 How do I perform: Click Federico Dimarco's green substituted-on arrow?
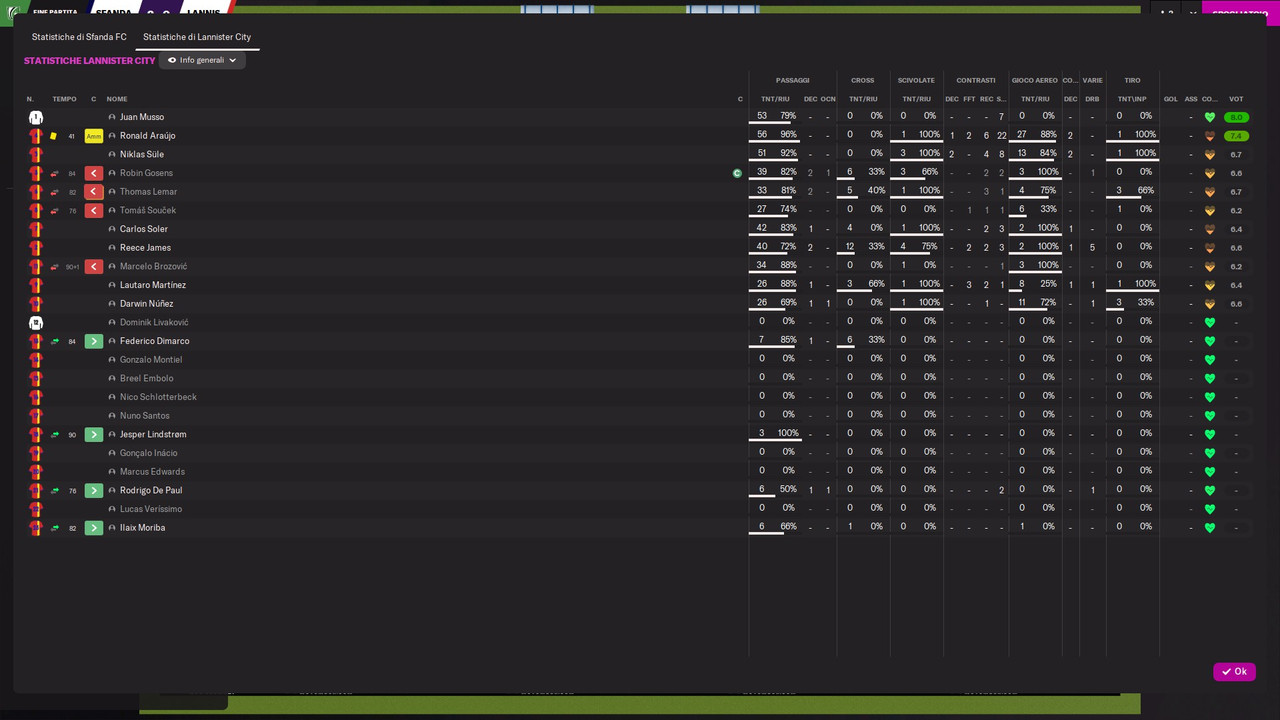click(x=94, y=341)
